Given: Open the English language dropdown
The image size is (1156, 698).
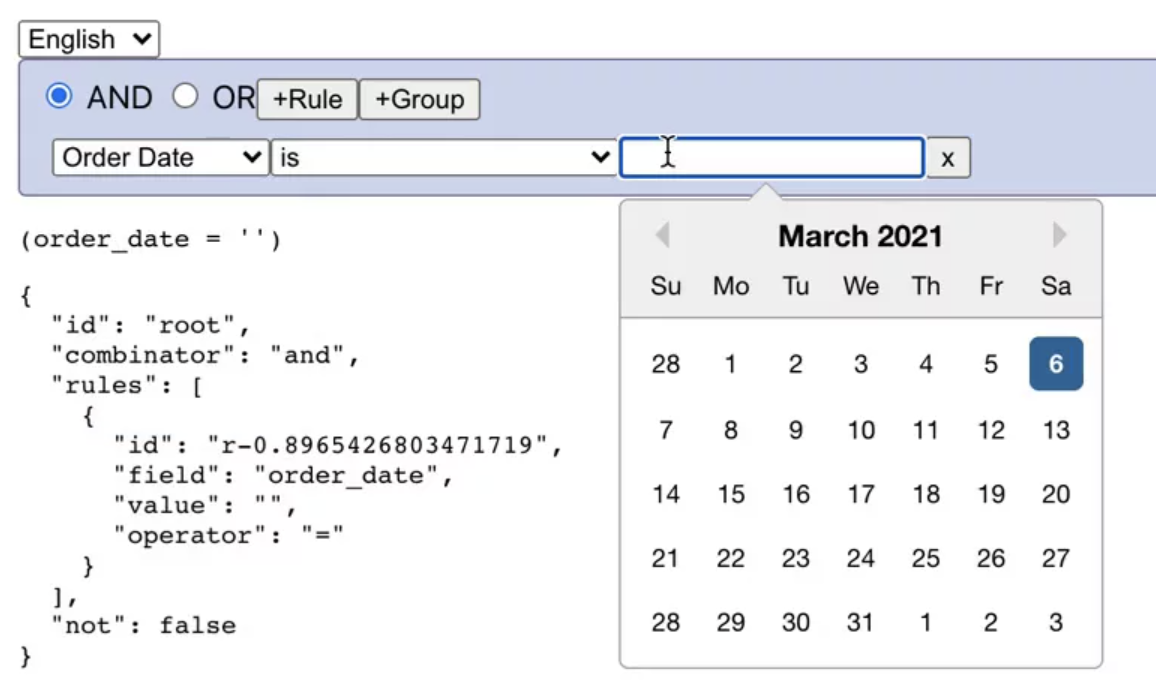Looking at the screenshot, I should tap(88, 39).
